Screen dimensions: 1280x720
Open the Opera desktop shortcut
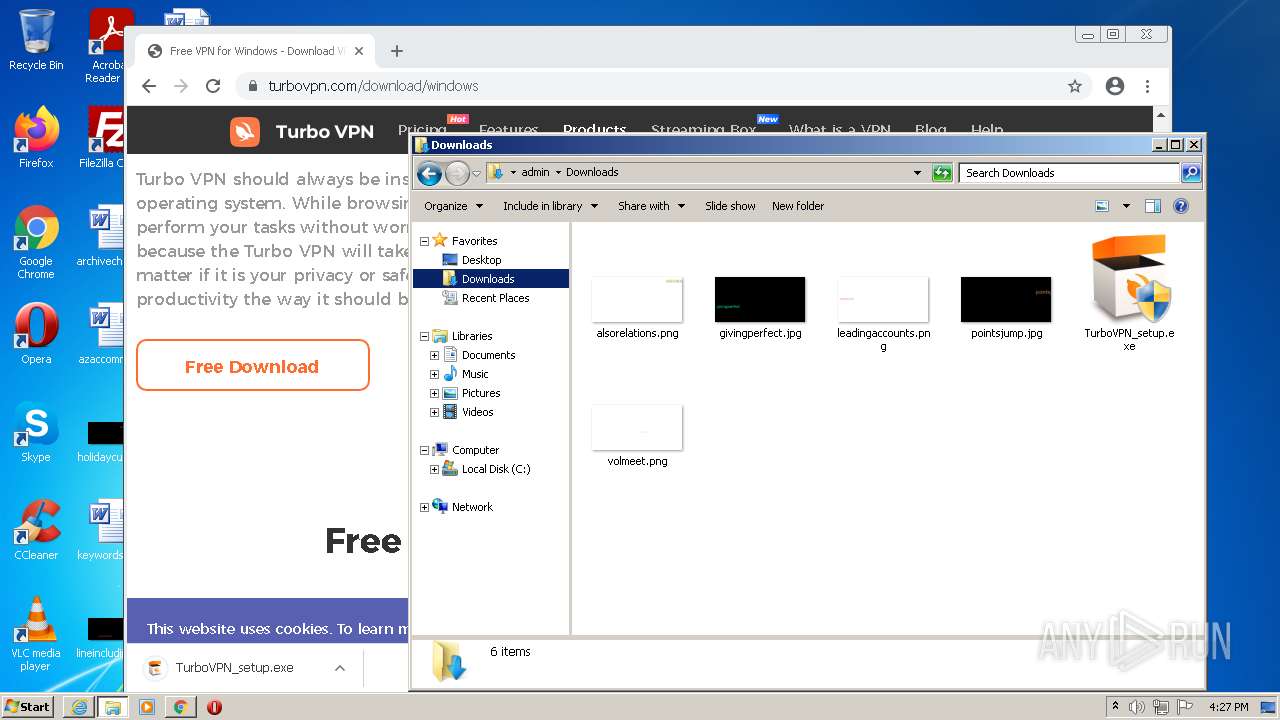[x=36, y=334]
